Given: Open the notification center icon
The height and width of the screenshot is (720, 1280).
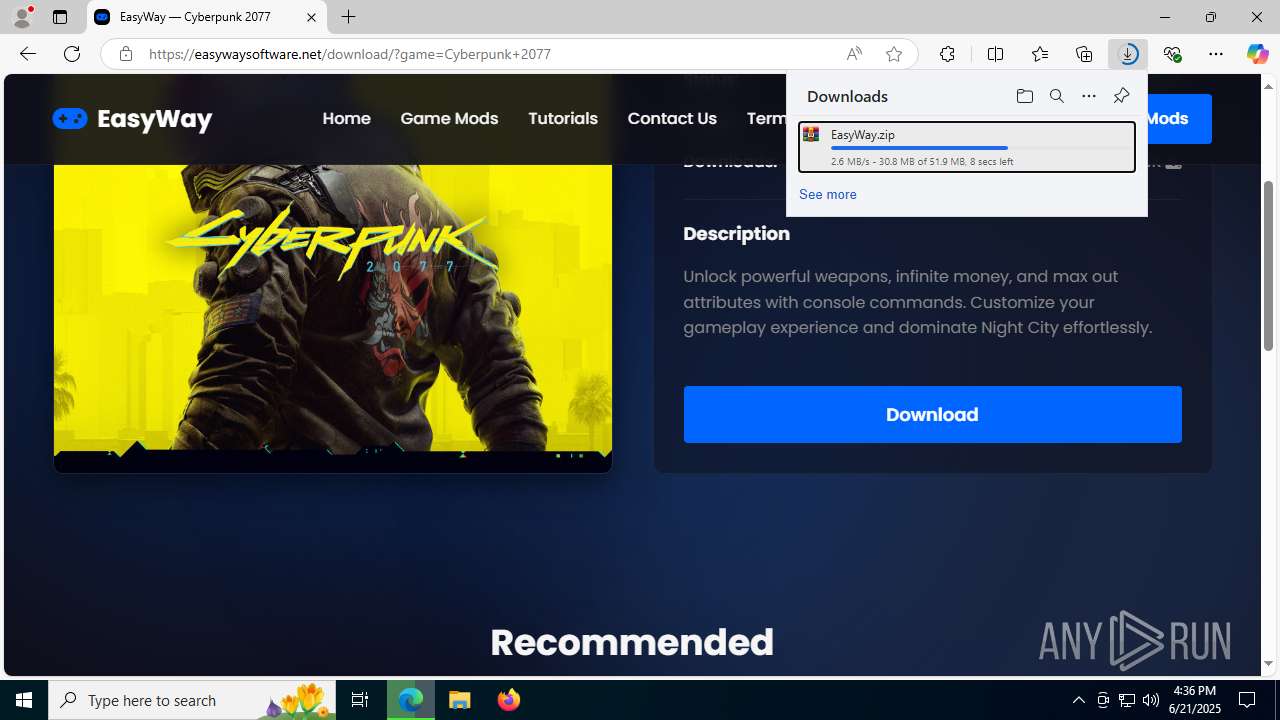Looking at the screenshot, I should 1247,700.
